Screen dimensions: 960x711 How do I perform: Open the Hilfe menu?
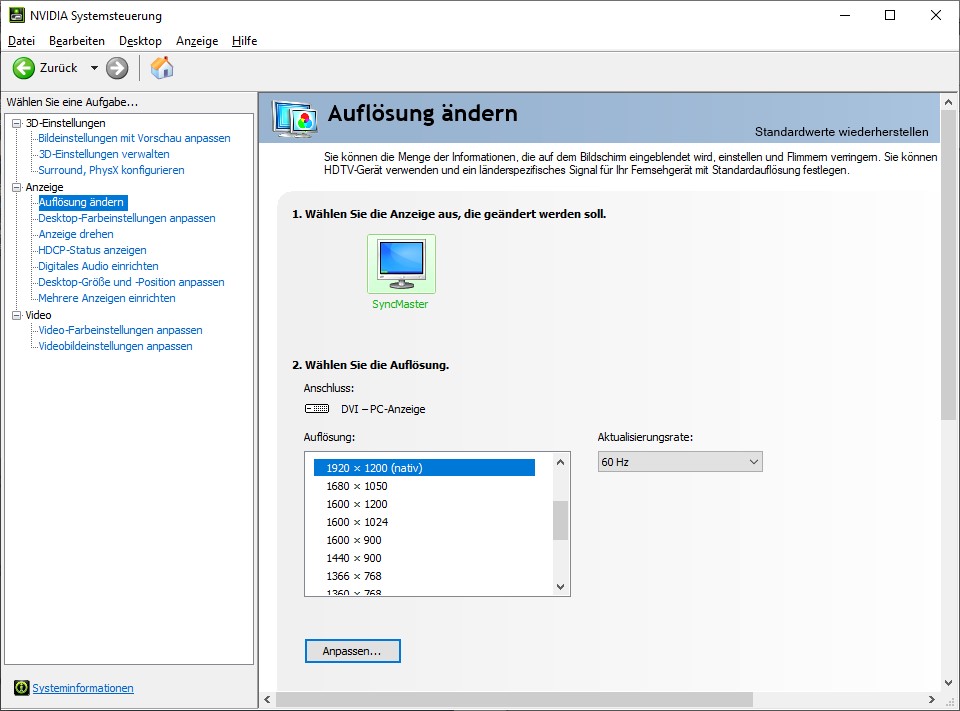click(x=244, y=41)
